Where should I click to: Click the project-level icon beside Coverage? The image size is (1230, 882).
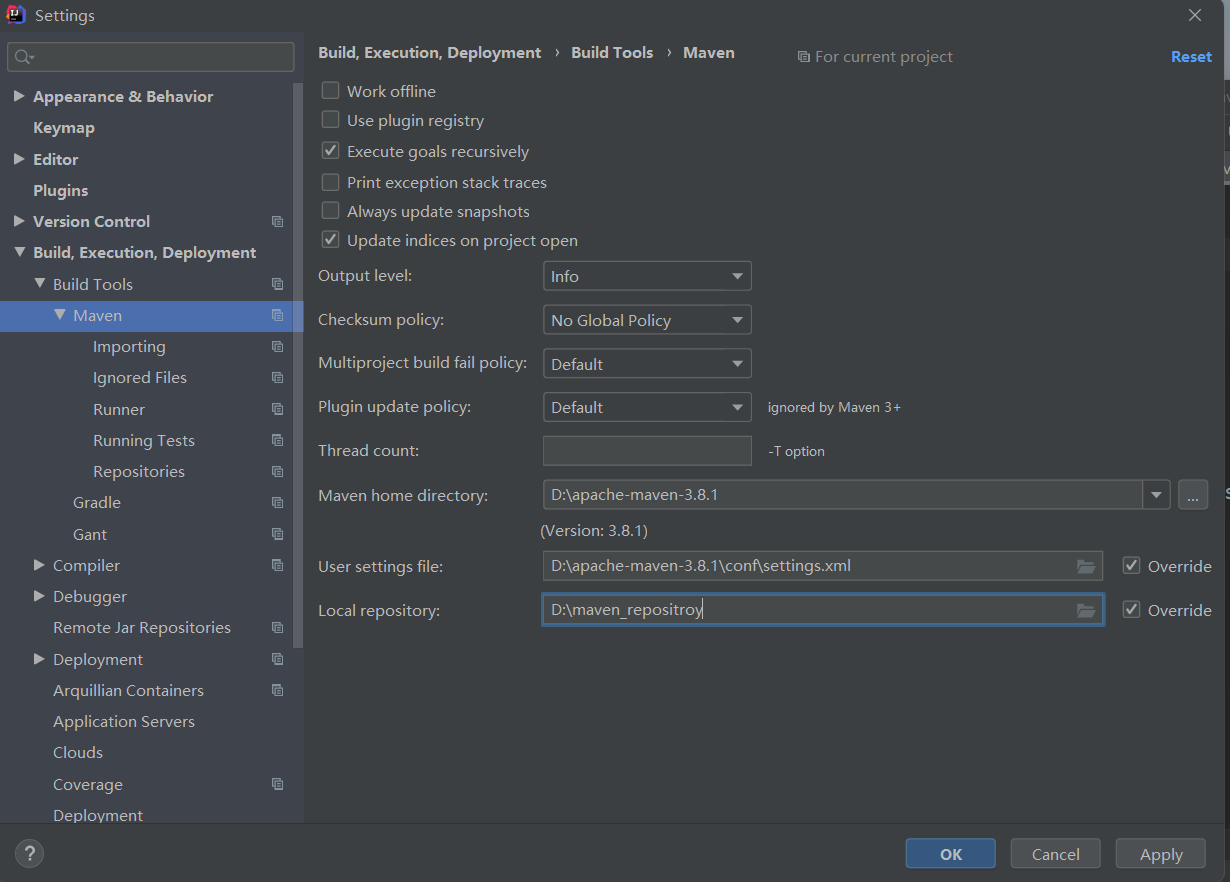(277, 785)
